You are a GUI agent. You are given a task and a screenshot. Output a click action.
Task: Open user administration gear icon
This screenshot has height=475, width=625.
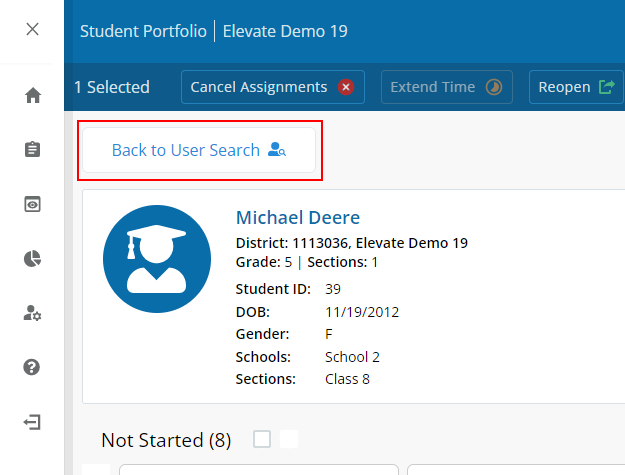click(32, 313)
